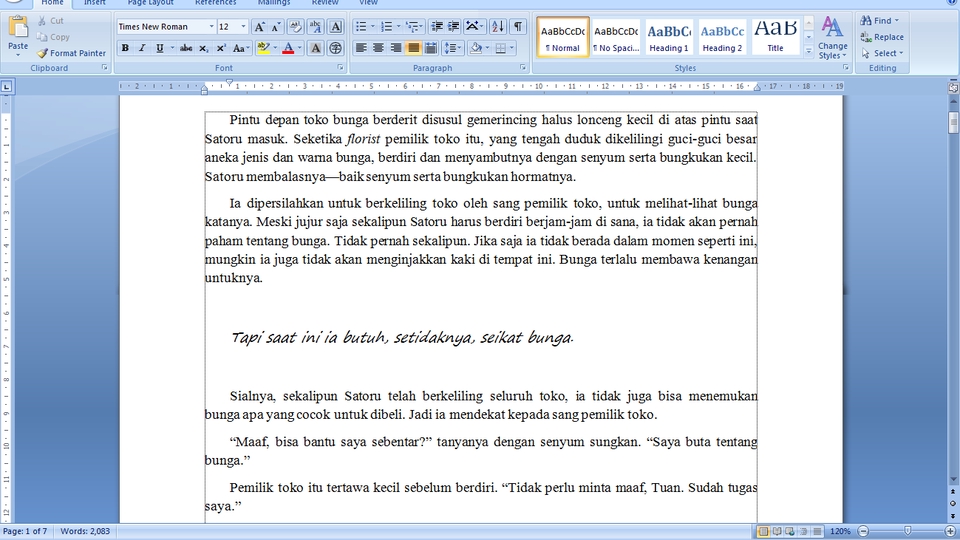960x540 pixels.
Task: Open Change Styles menu
Action: (833, 38)
